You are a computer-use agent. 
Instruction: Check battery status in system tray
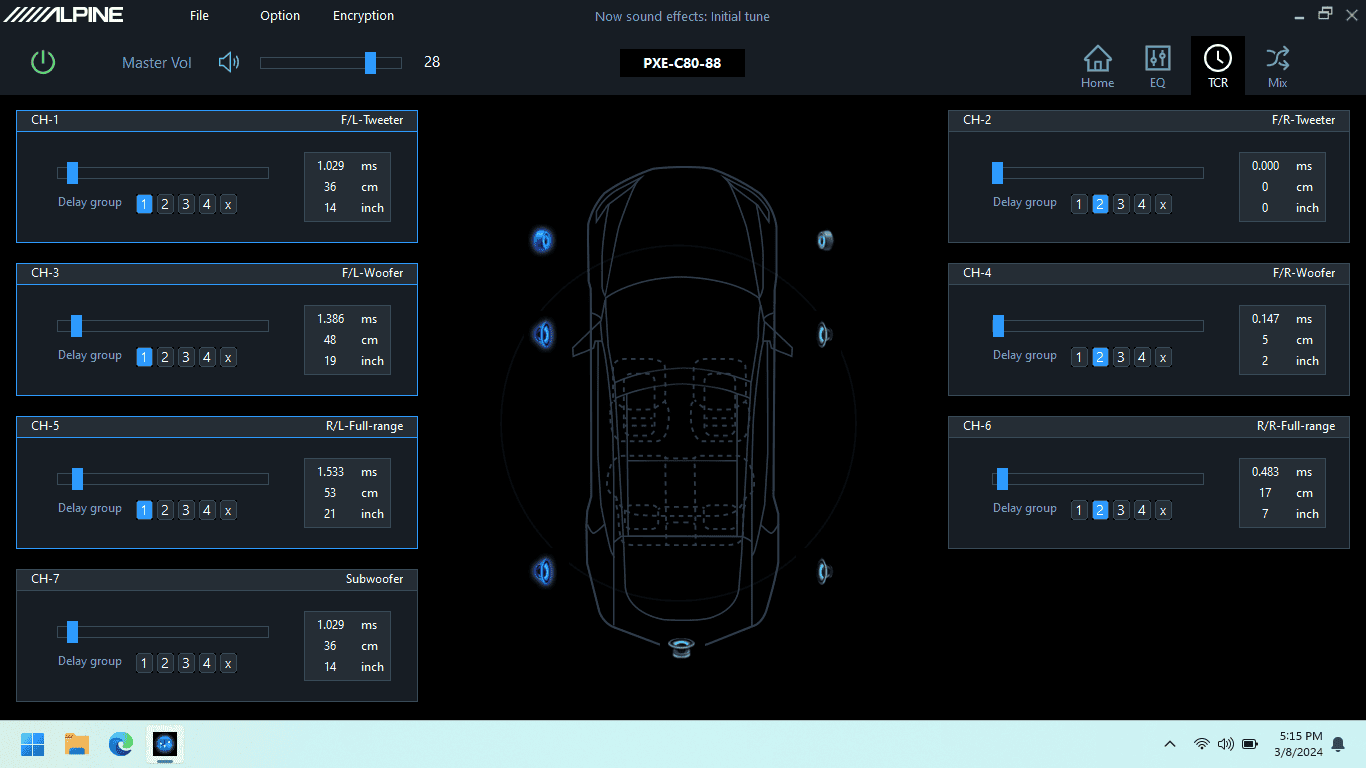tap(1249, 744)
